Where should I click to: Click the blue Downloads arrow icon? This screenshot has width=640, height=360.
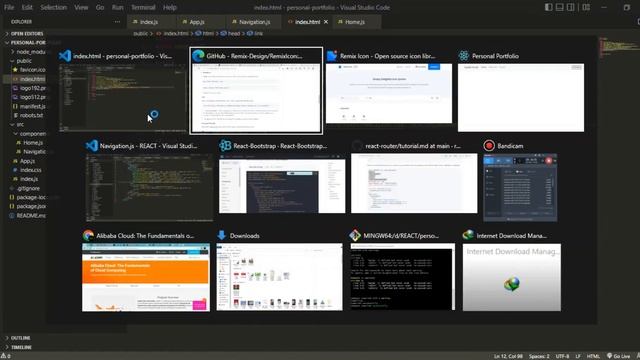(x=222, y=236)
